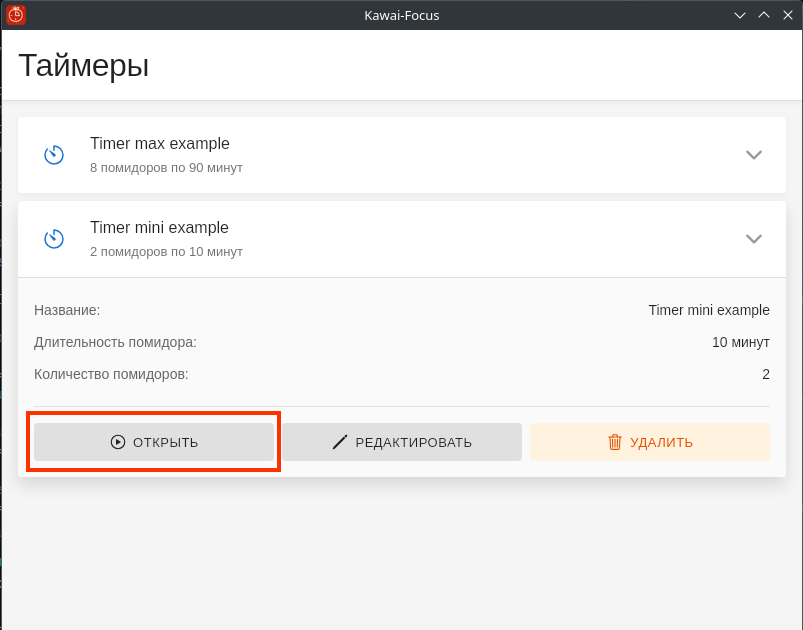Click the orange trash icon on Удалить

pos(615,442)
